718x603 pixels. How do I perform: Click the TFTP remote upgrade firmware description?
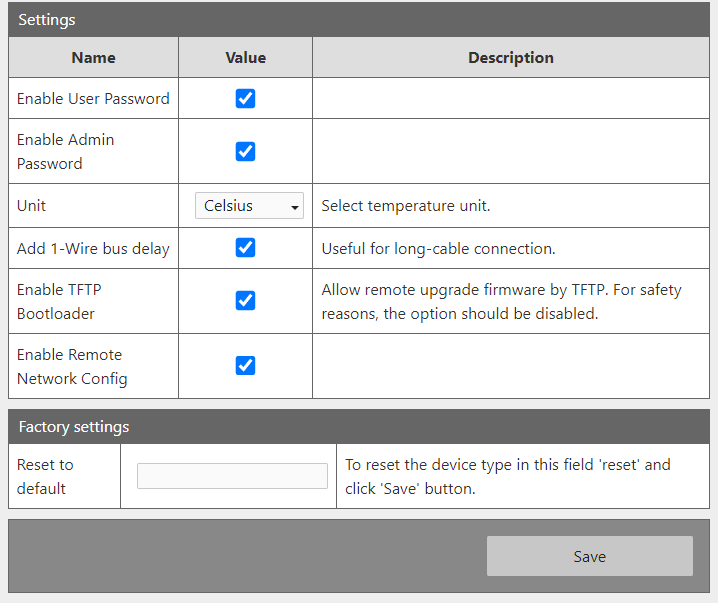tap(500, 301)
